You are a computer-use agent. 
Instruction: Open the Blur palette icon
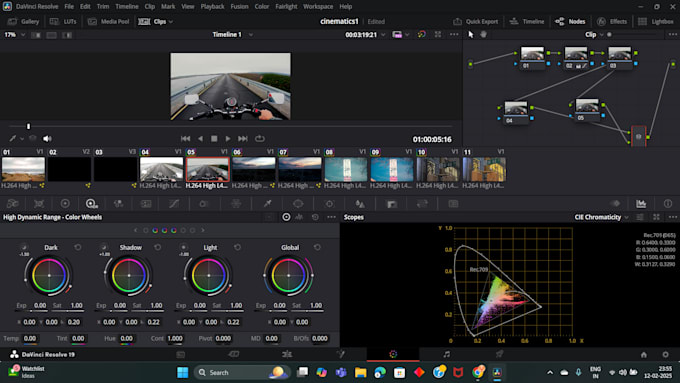click(x=360, y=203)
